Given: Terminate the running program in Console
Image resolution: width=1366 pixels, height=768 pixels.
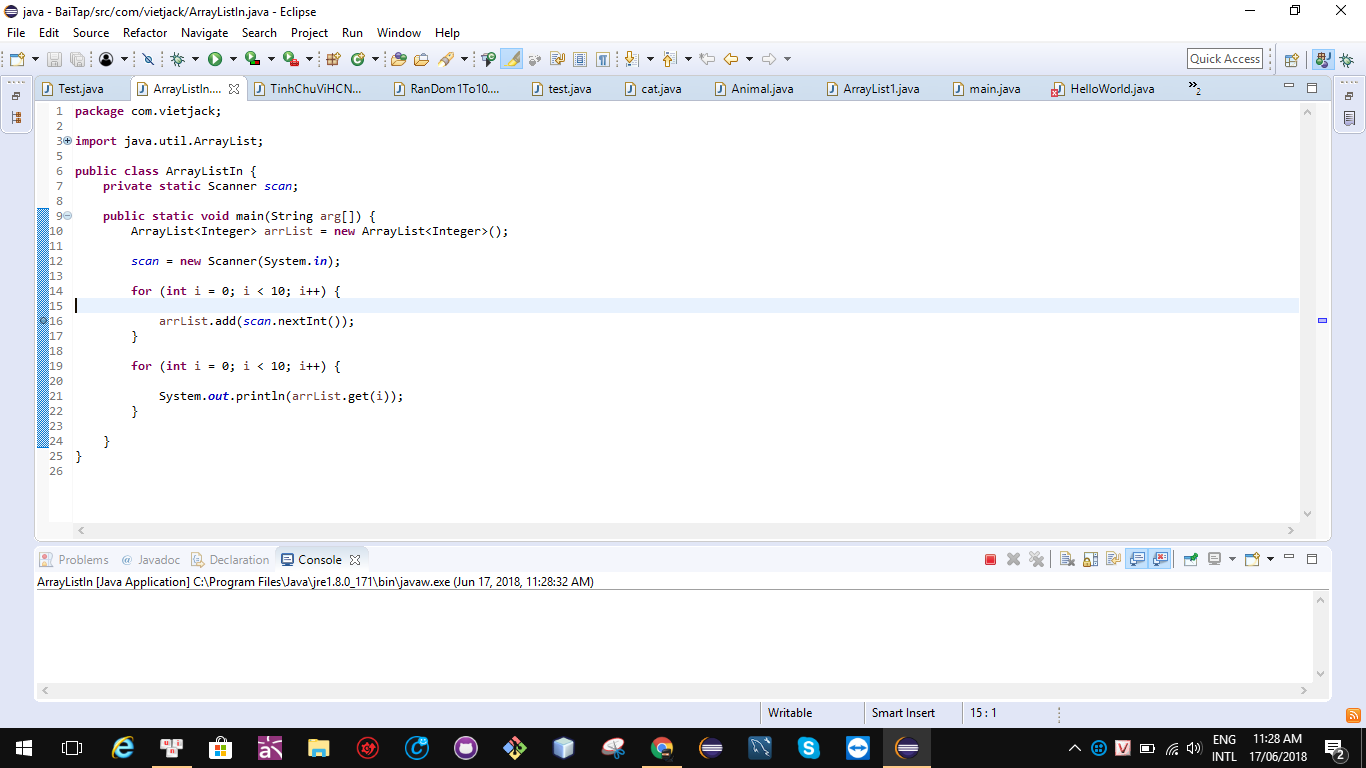Looking at the screenshot, I should pos(990,560).
